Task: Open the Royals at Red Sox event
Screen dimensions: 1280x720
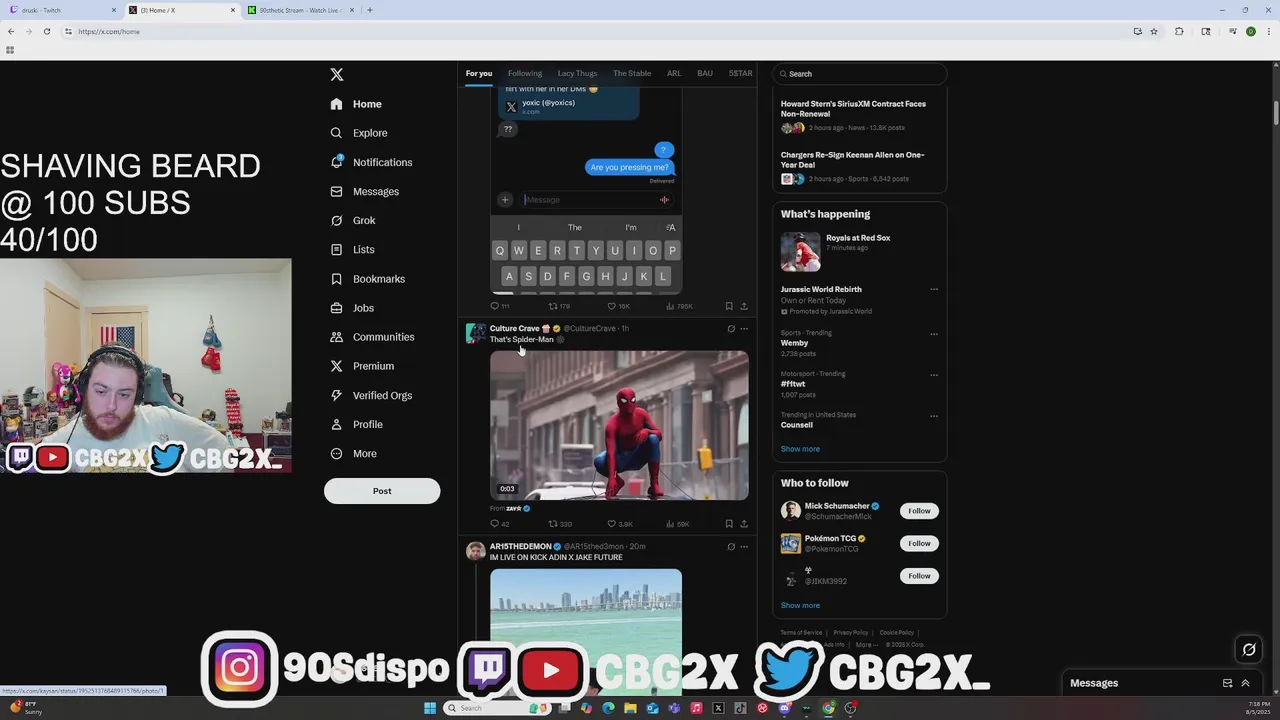Action: pyautogui.click(x=859, y=251)
